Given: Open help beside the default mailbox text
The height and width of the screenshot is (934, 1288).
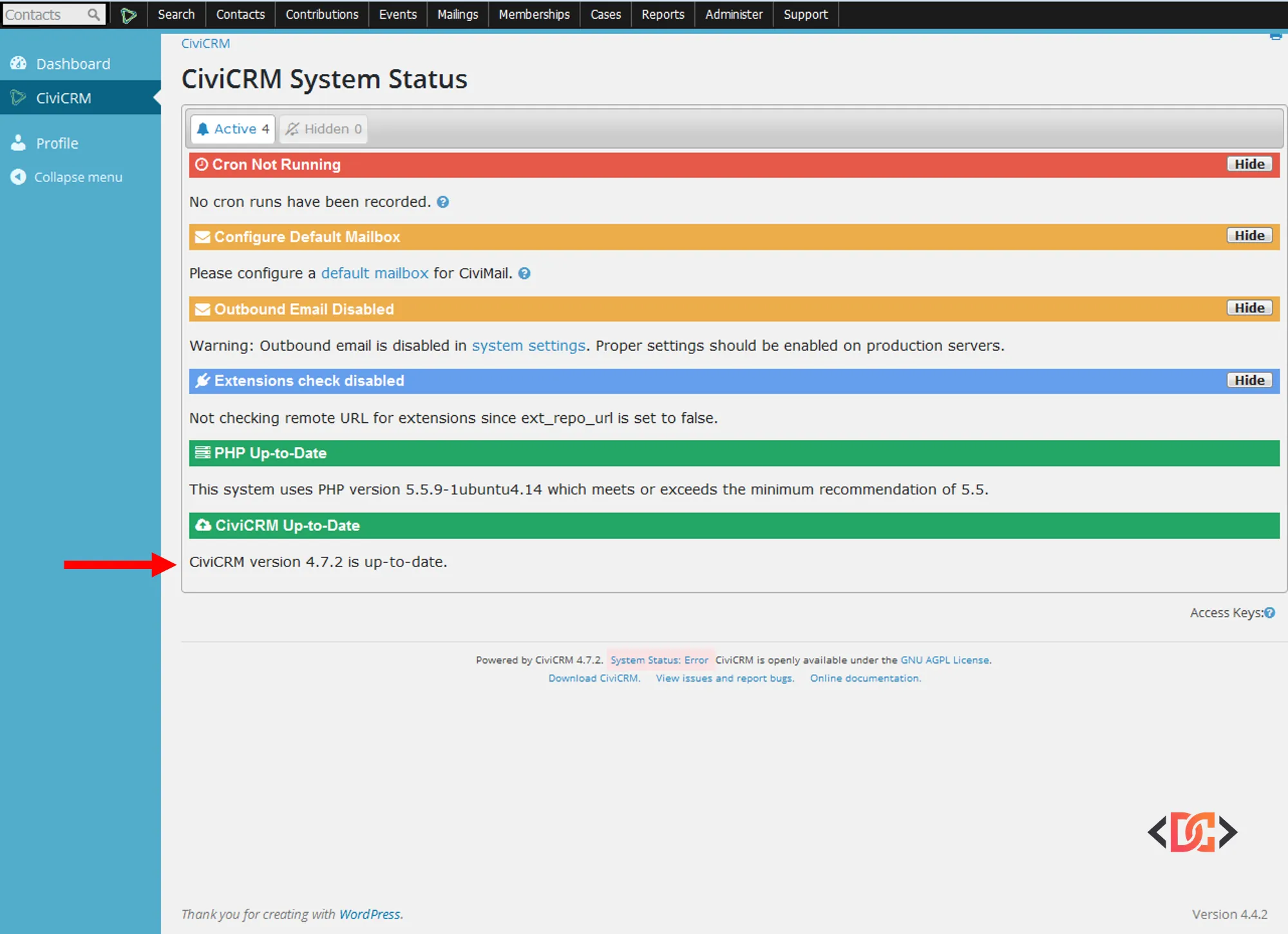Looking at the screenshot, I should [524, 273].
